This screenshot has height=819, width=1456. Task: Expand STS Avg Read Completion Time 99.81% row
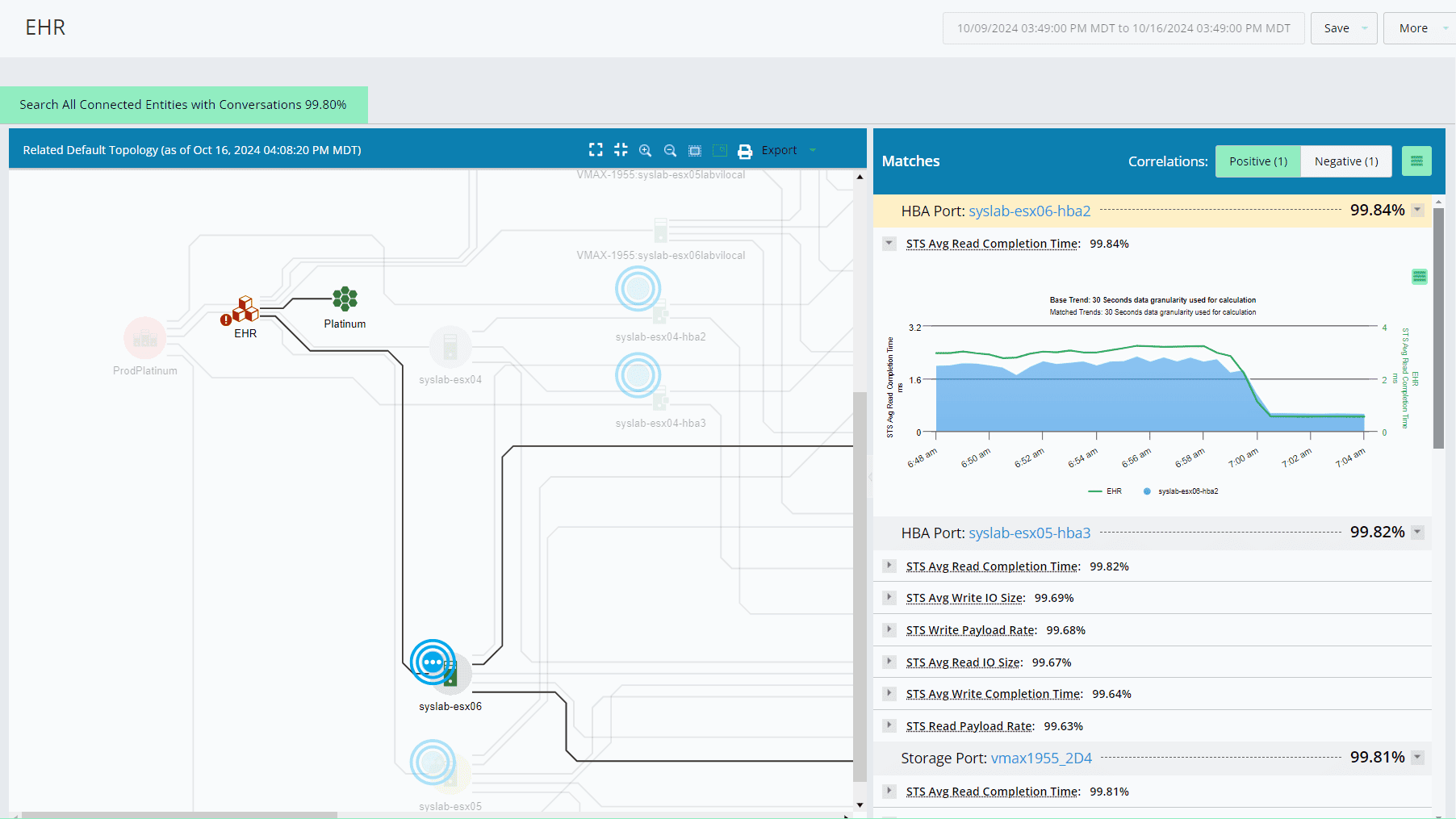889,791
